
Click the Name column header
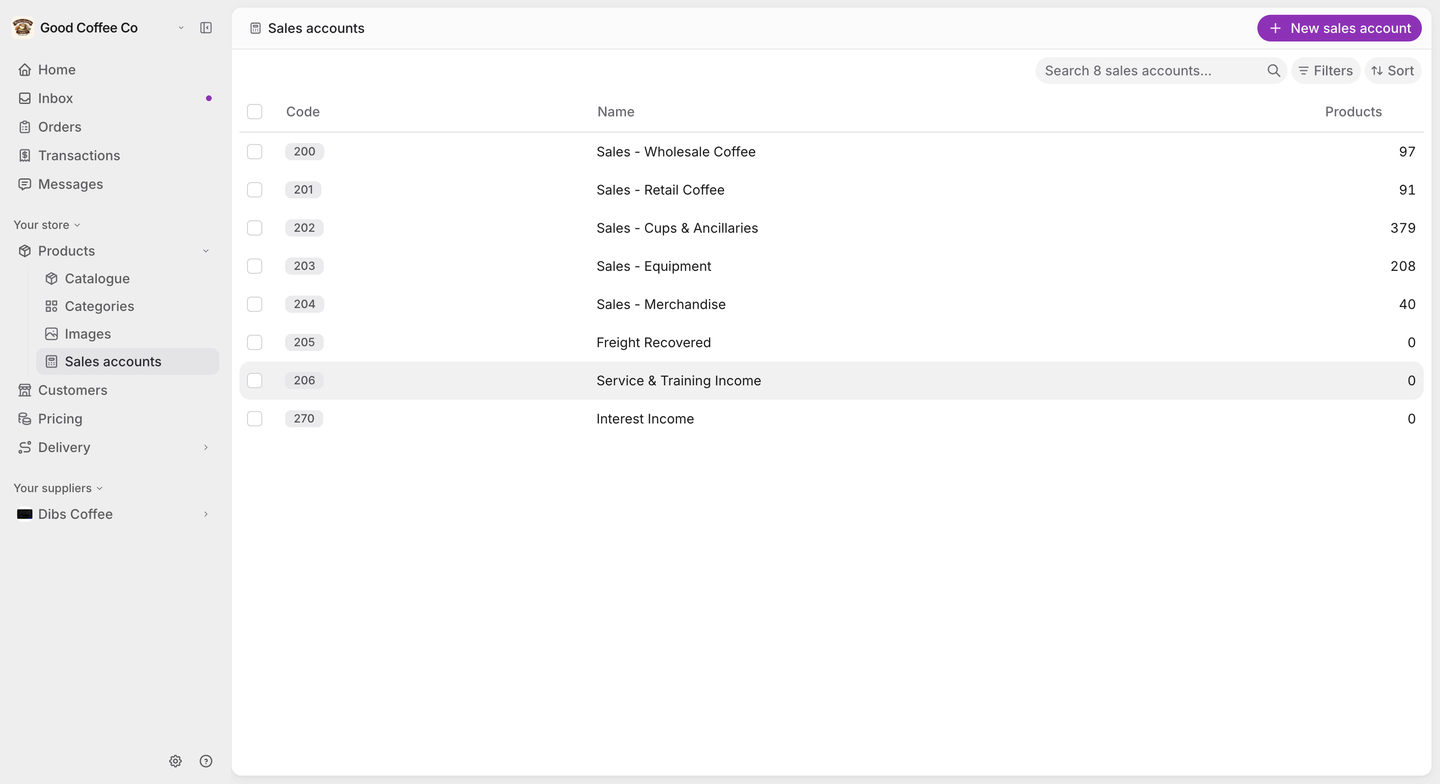[616, 112]
